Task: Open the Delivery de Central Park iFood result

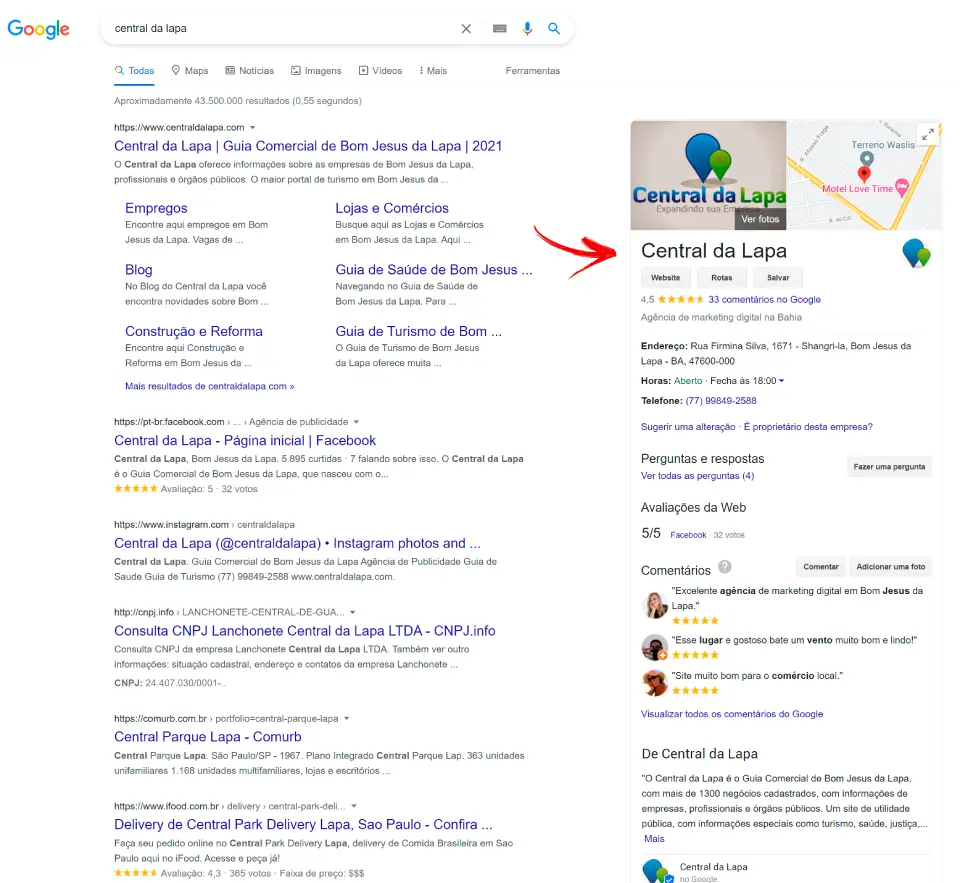Action: pyautogui.click(x=303, y=825)
